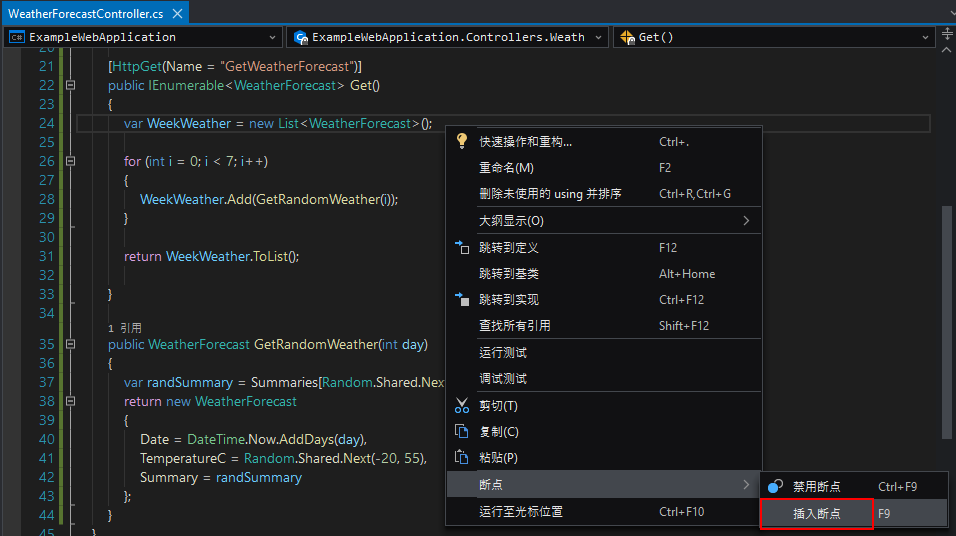Choose 跳转到基类 menu item
956x536 pixels.
pyautogui.click(x=604, y=274)
